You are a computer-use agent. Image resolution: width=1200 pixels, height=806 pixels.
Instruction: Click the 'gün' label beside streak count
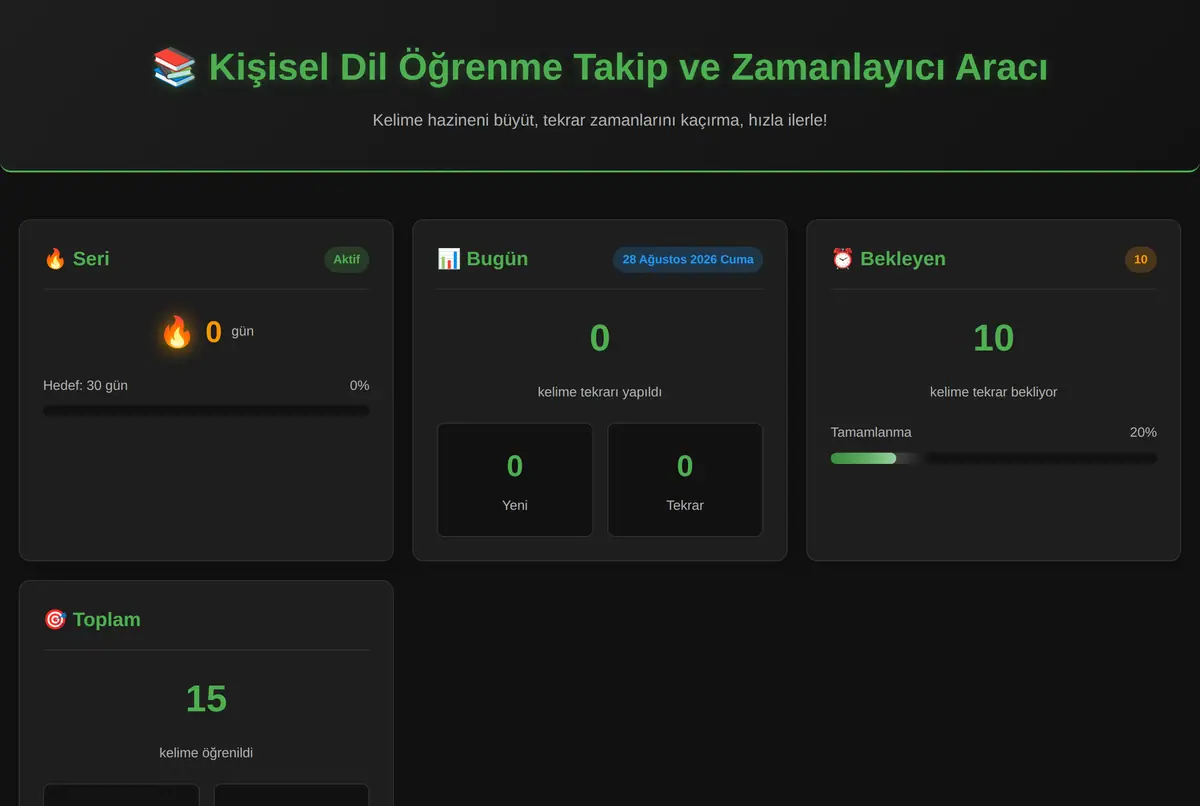coord(243,331)
